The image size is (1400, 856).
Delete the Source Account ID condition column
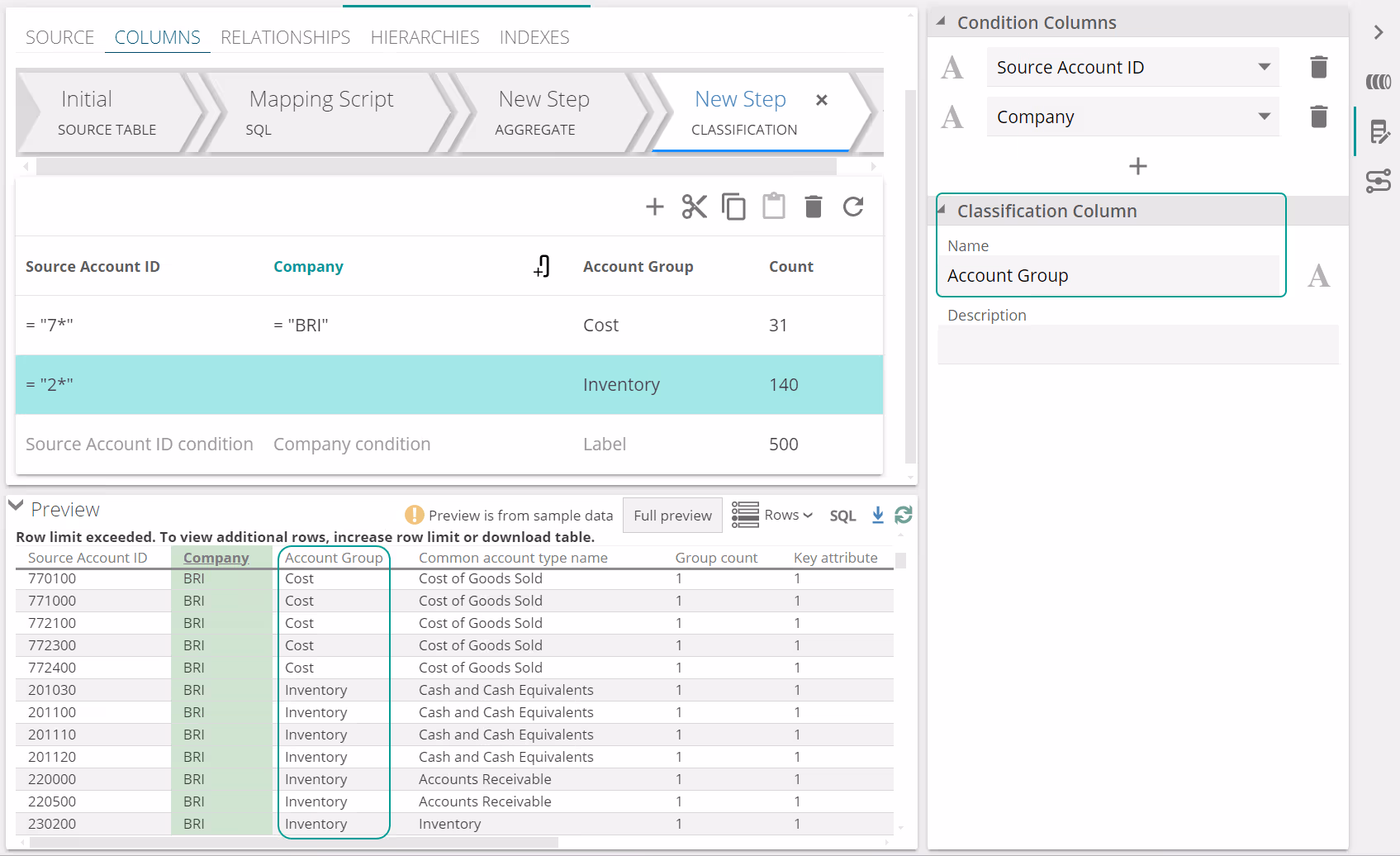point(1318,67)
